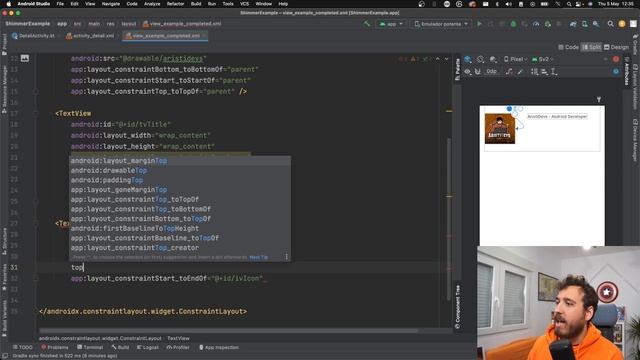This screenshot has width=640, height=360.
Task: Click the Make Project hammer icon
Action: coord(367,24)
